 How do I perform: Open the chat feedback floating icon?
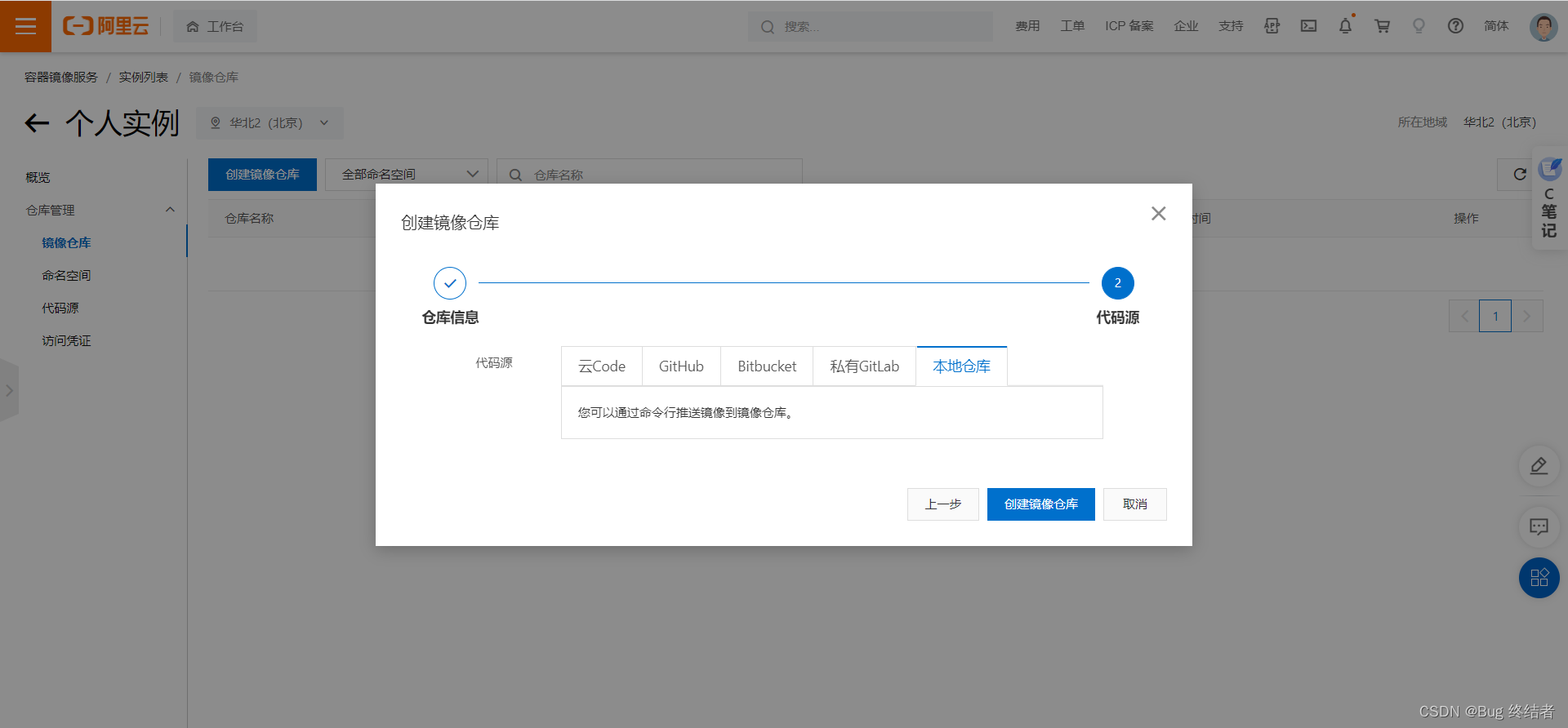1539,526
